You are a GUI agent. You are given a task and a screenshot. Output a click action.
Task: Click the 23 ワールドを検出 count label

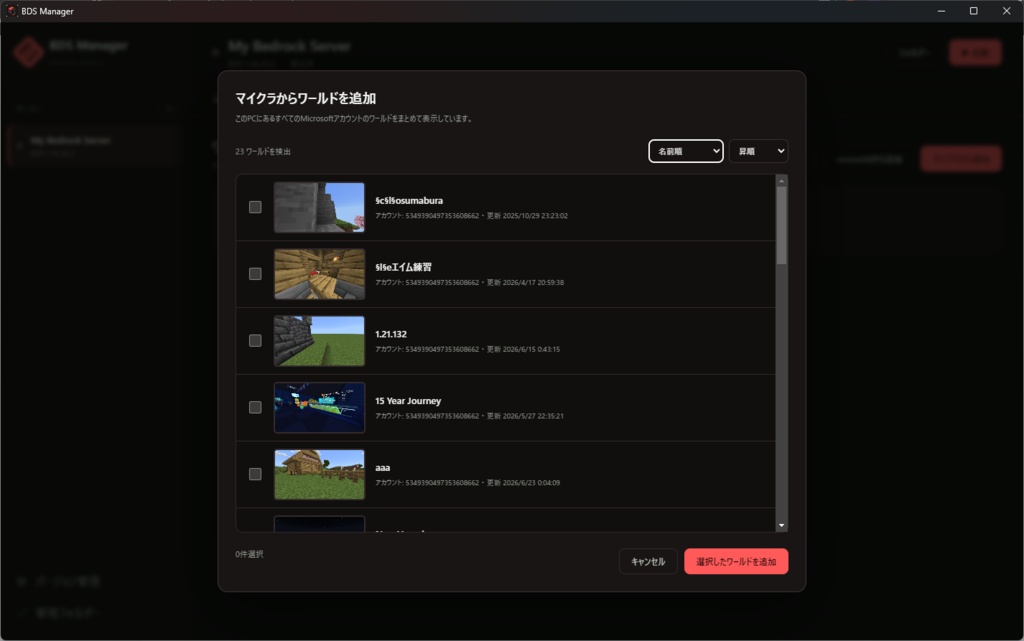(x=263, y=151)
